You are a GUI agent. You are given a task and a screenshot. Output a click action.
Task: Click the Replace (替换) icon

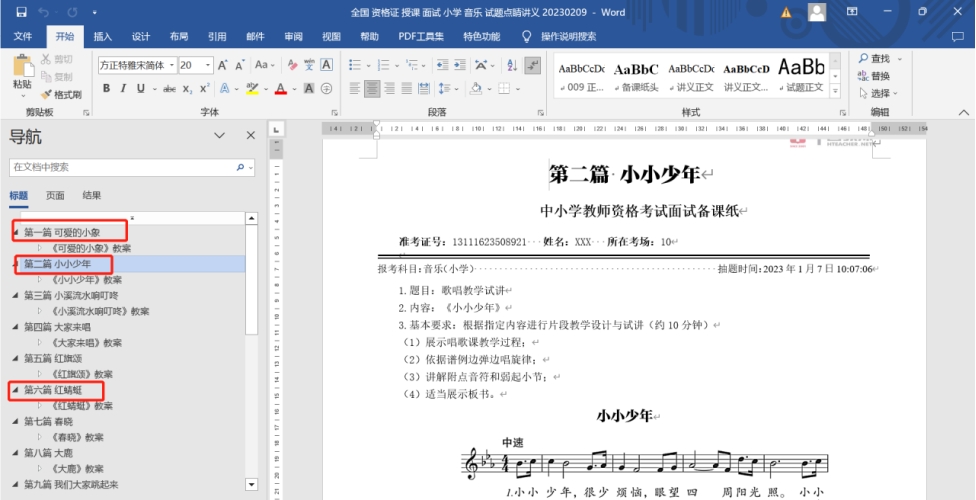864,76
